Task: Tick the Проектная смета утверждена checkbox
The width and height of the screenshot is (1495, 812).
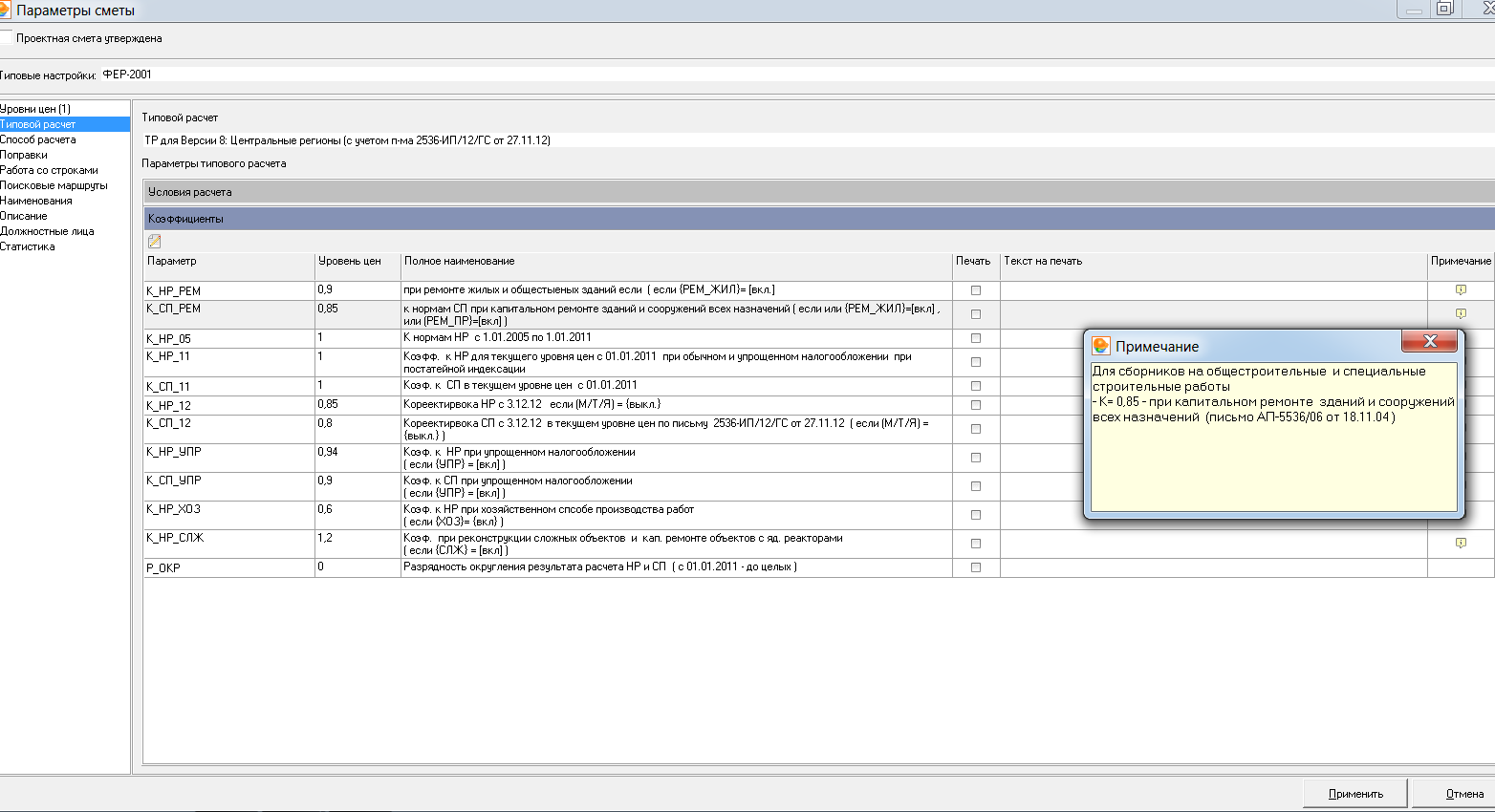Action: coord(6,38)
